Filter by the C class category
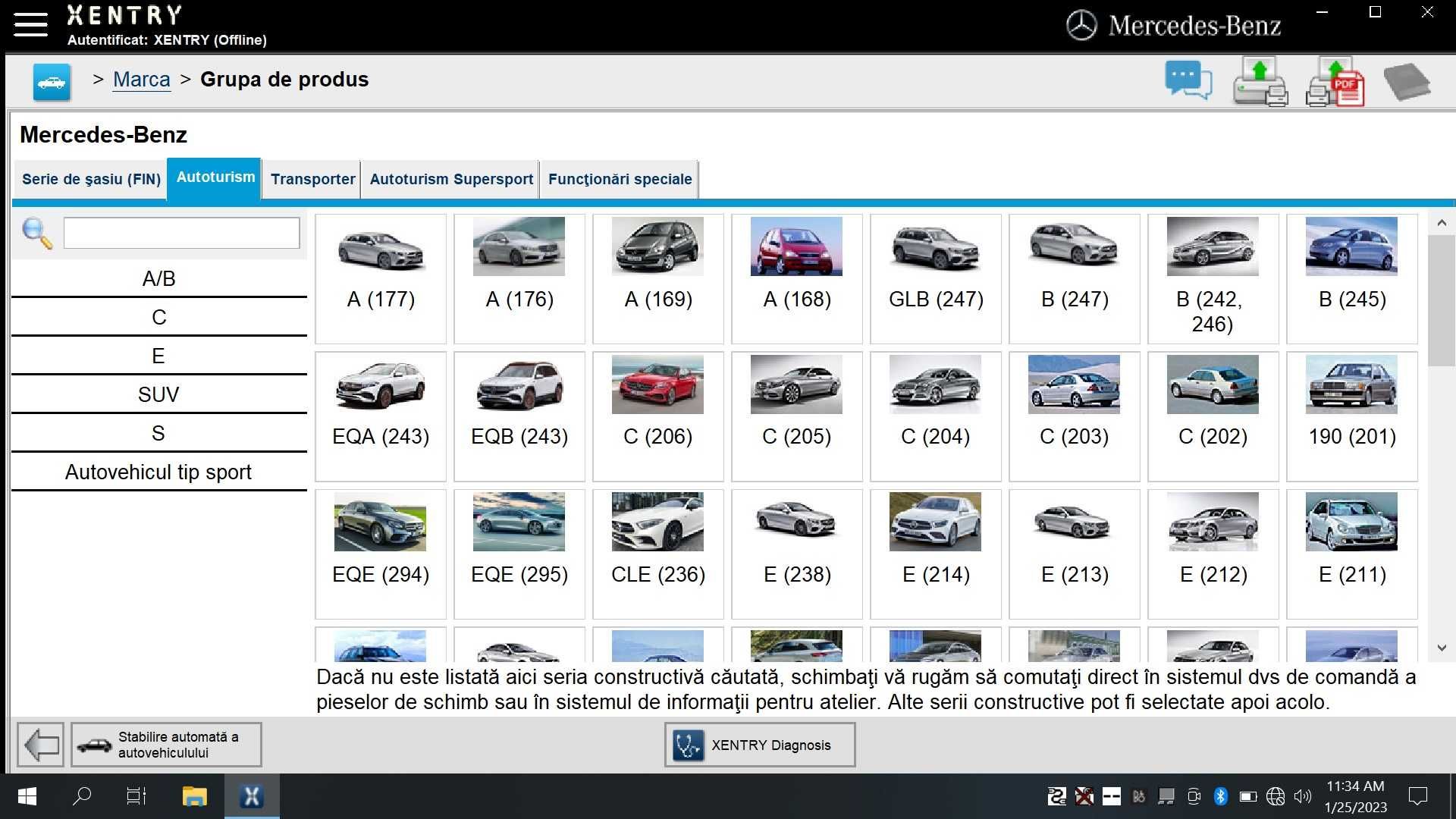The height and width of the screenshot is (819, 1456). click(158, 318)
